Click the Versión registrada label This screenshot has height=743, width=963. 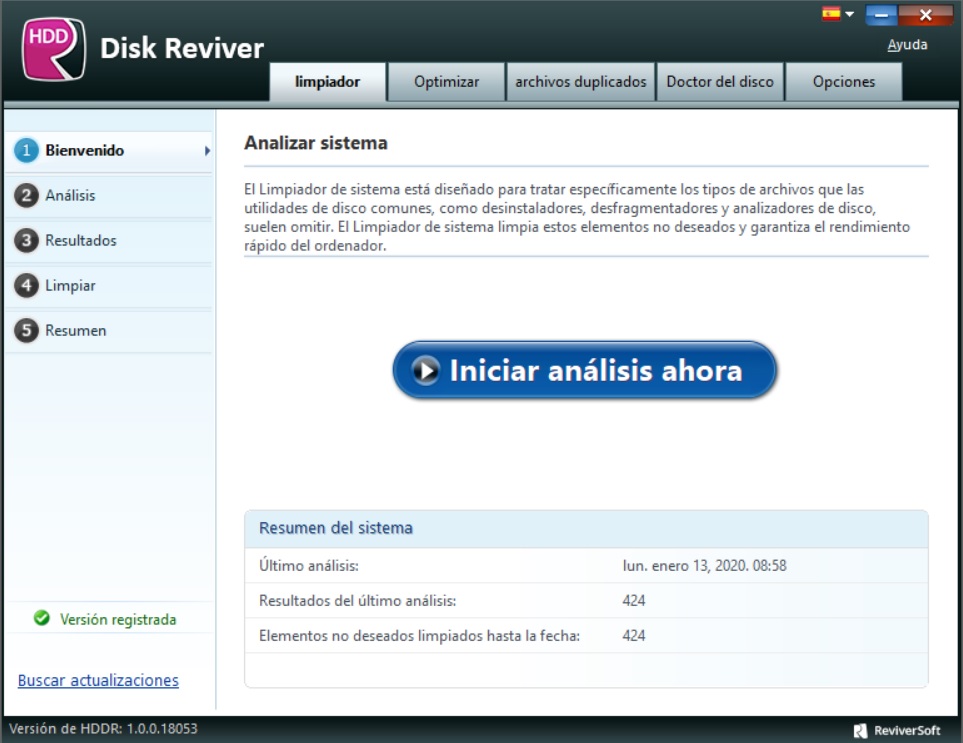pyautogui.click(x=118, y=620)
